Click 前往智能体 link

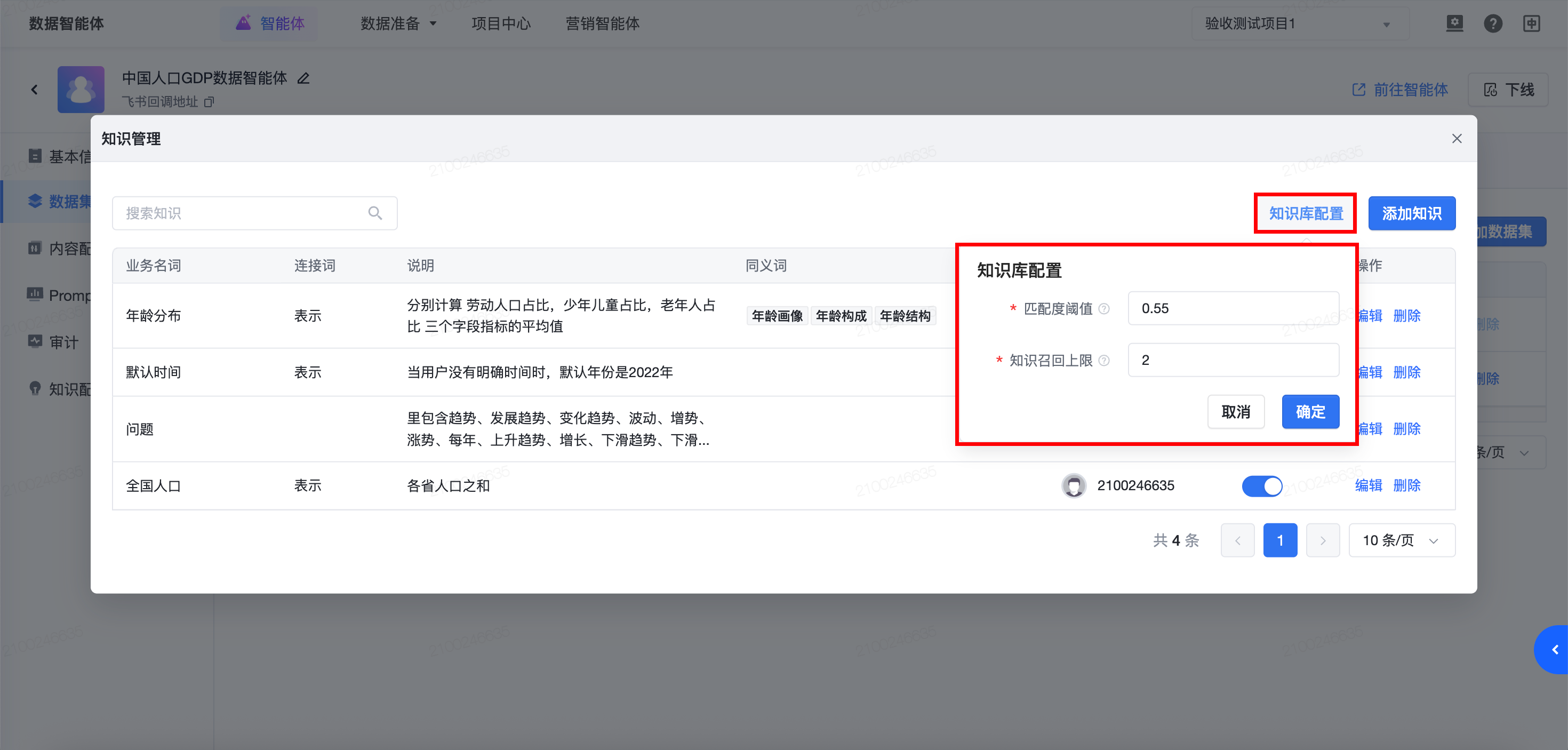(1399, 90)
